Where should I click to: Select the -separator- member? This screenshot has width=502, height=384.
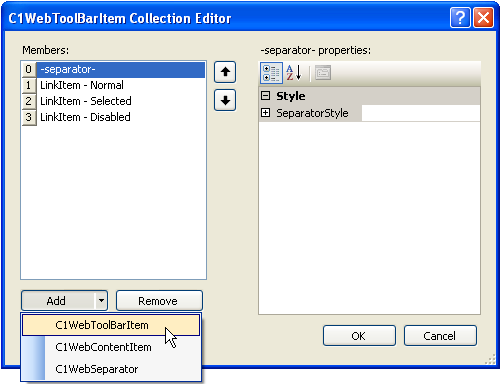[121, 69]
